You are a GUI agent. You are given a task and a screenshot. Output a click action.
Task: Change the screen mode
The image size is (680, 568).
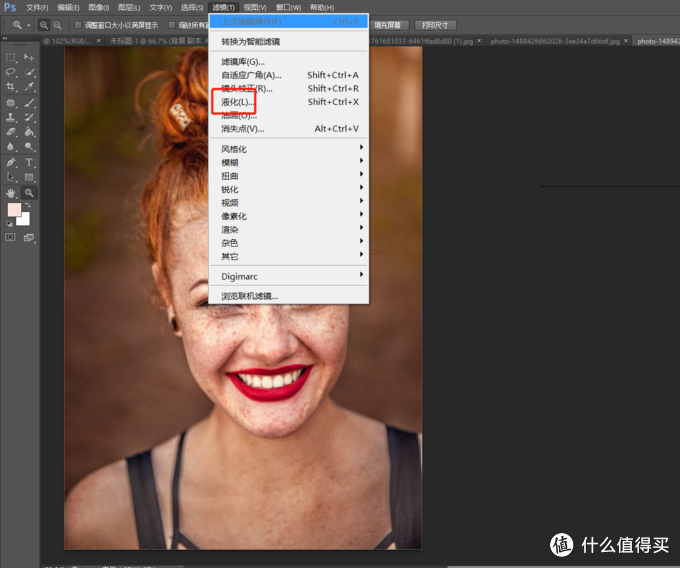click(x=29, y=237)
